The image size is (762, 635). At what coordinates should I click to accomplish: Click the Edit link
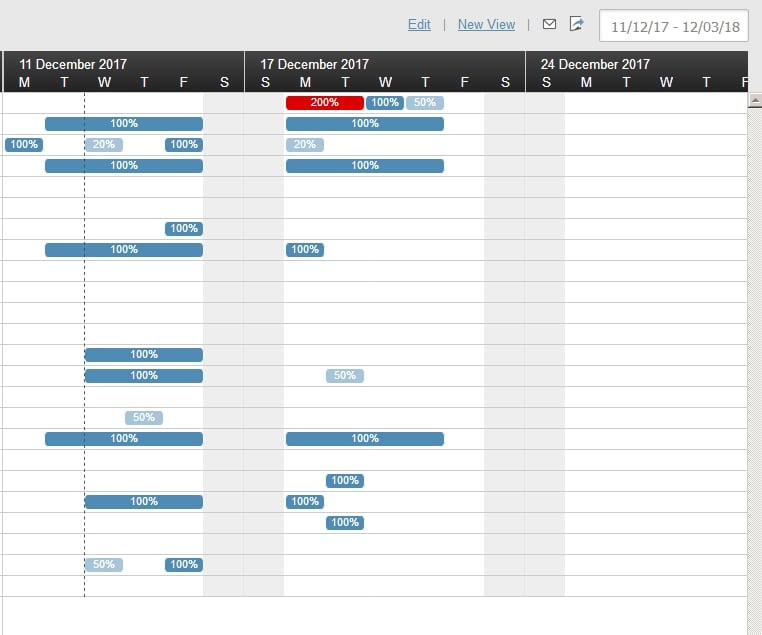tap(419, 24)
